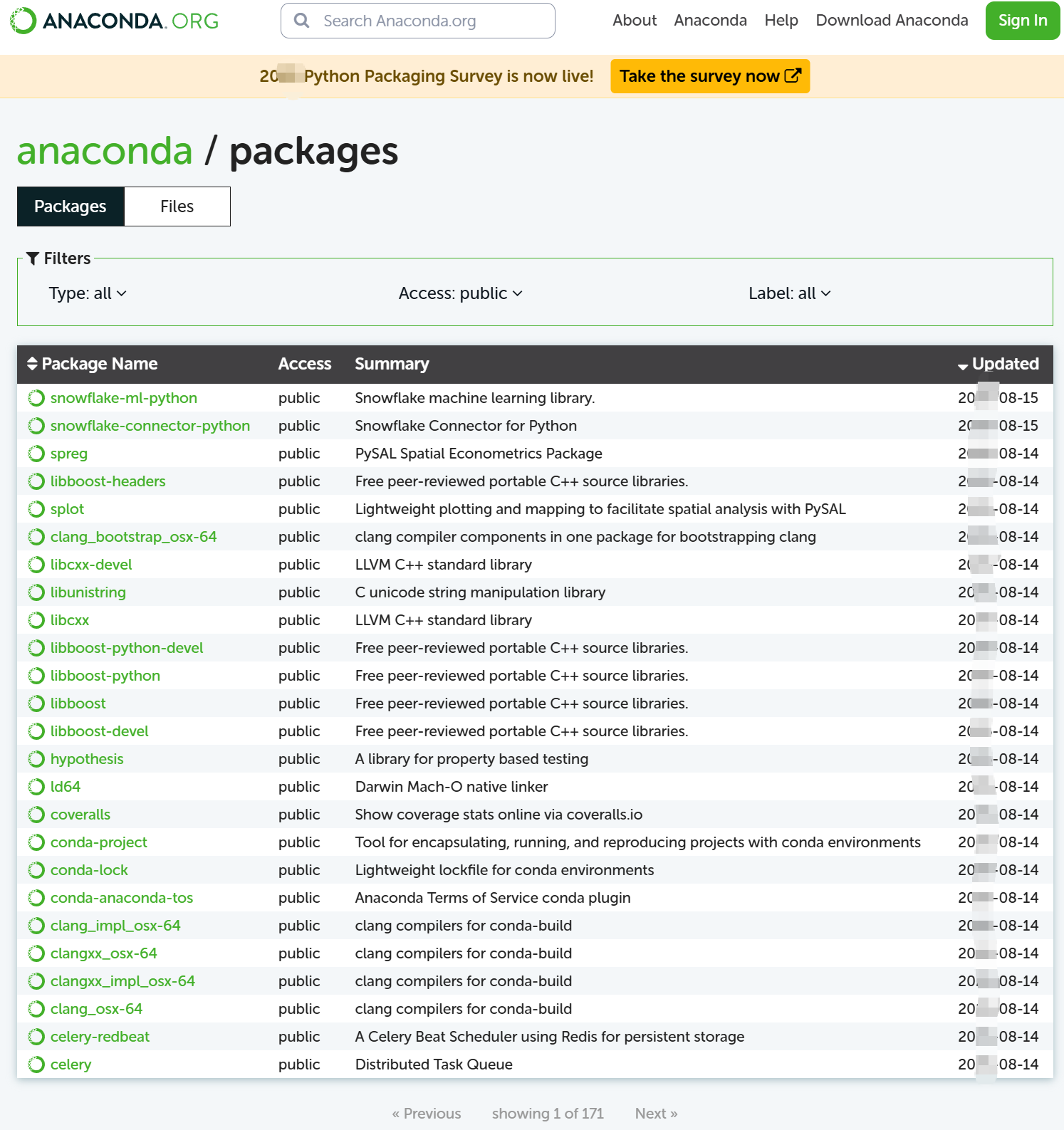
Task: Click the celery-redbeat package icon
Action: [x=36, y=1037]
